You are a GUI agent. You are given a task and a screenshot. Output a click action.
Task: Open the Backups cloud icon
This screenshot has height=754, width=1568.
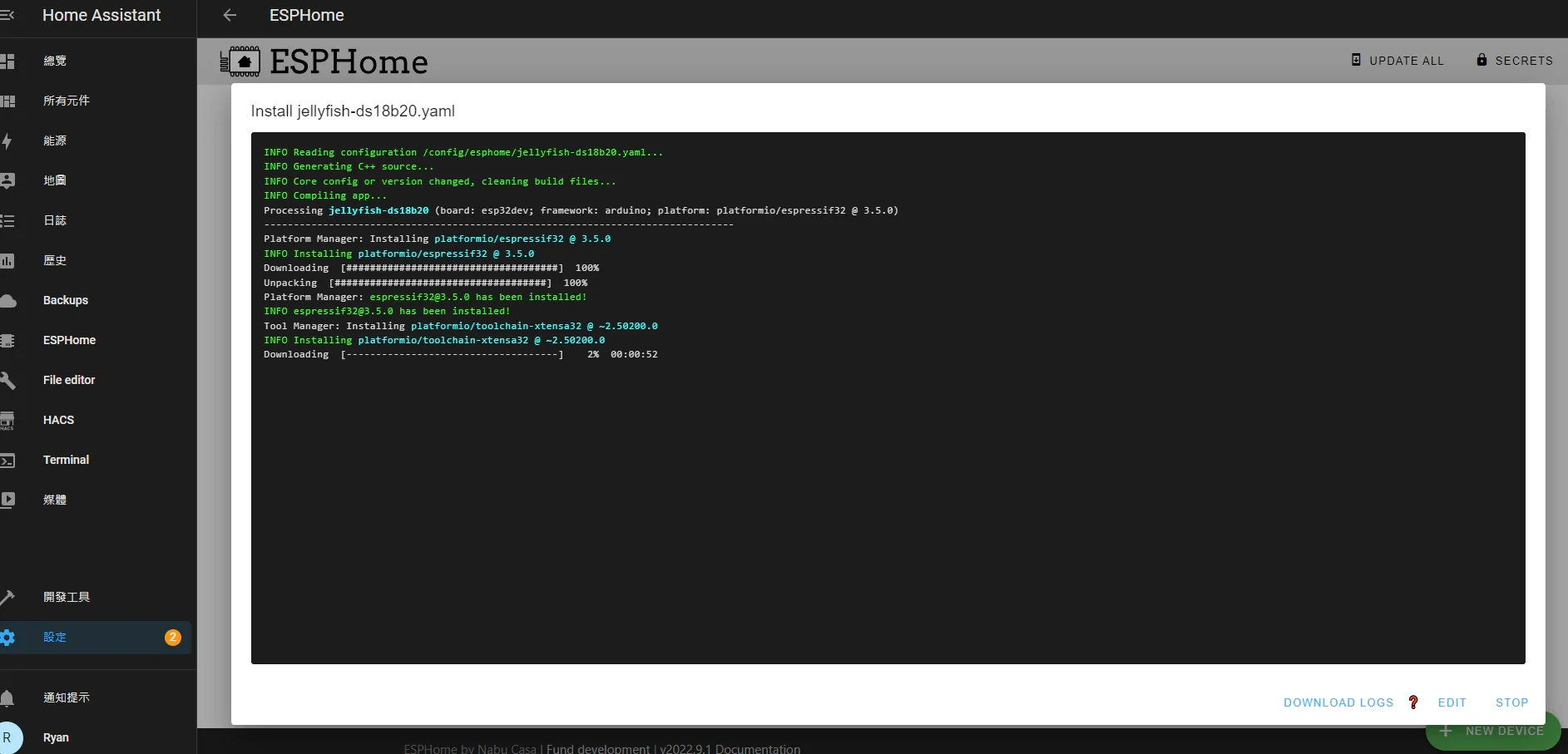click(x=8, y=300)
